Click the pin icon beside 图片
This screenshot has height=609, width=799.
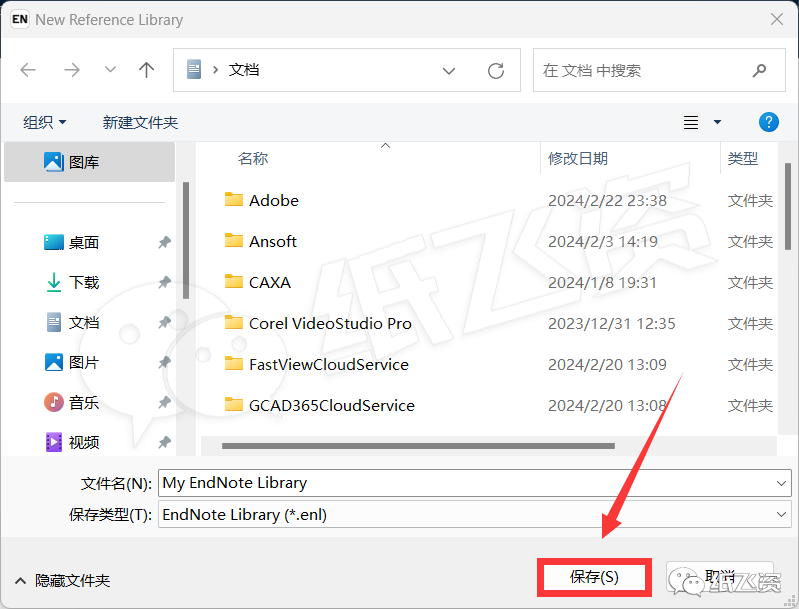tap(164, 362)
